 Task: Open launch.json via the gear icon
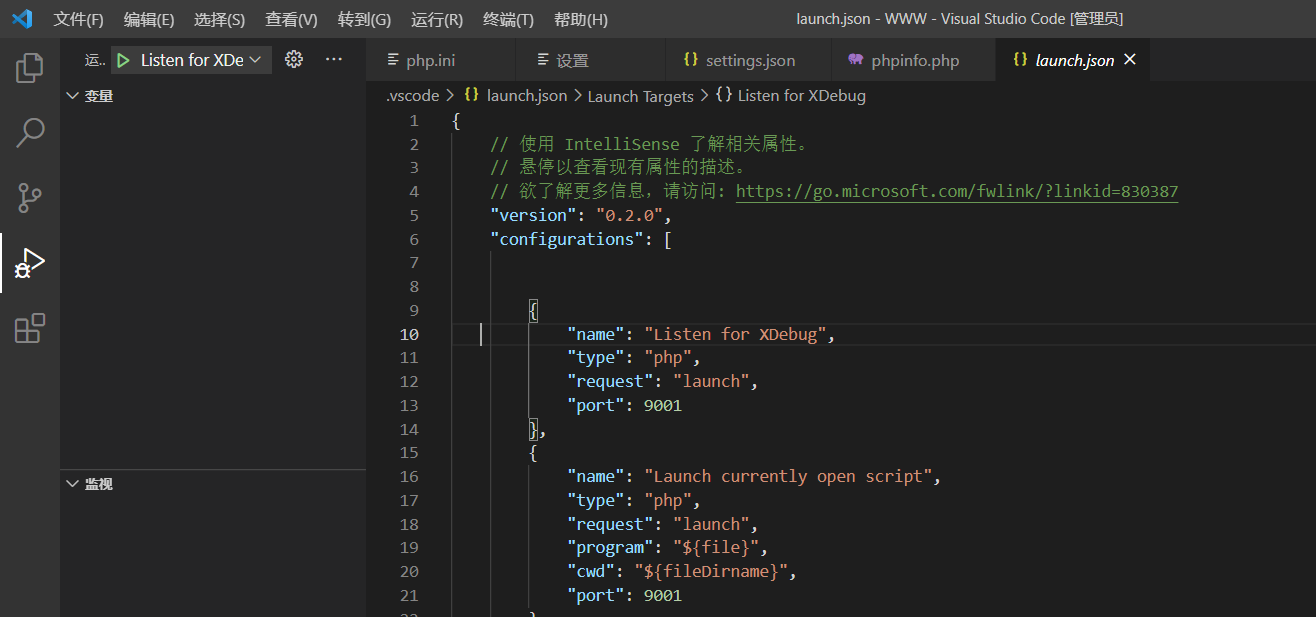tap(293, 60)
